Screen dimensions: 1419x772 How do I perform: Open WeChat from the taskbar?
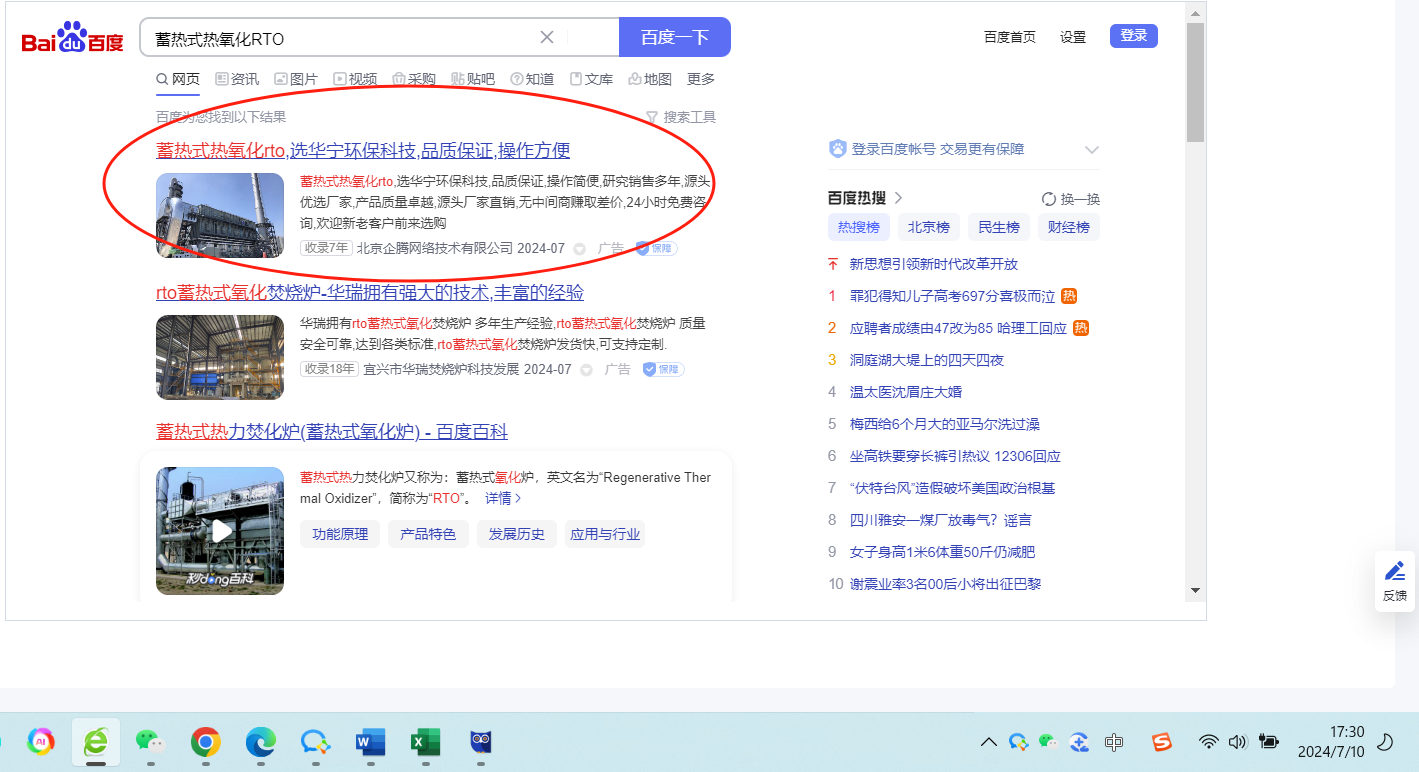coord(150,741)
